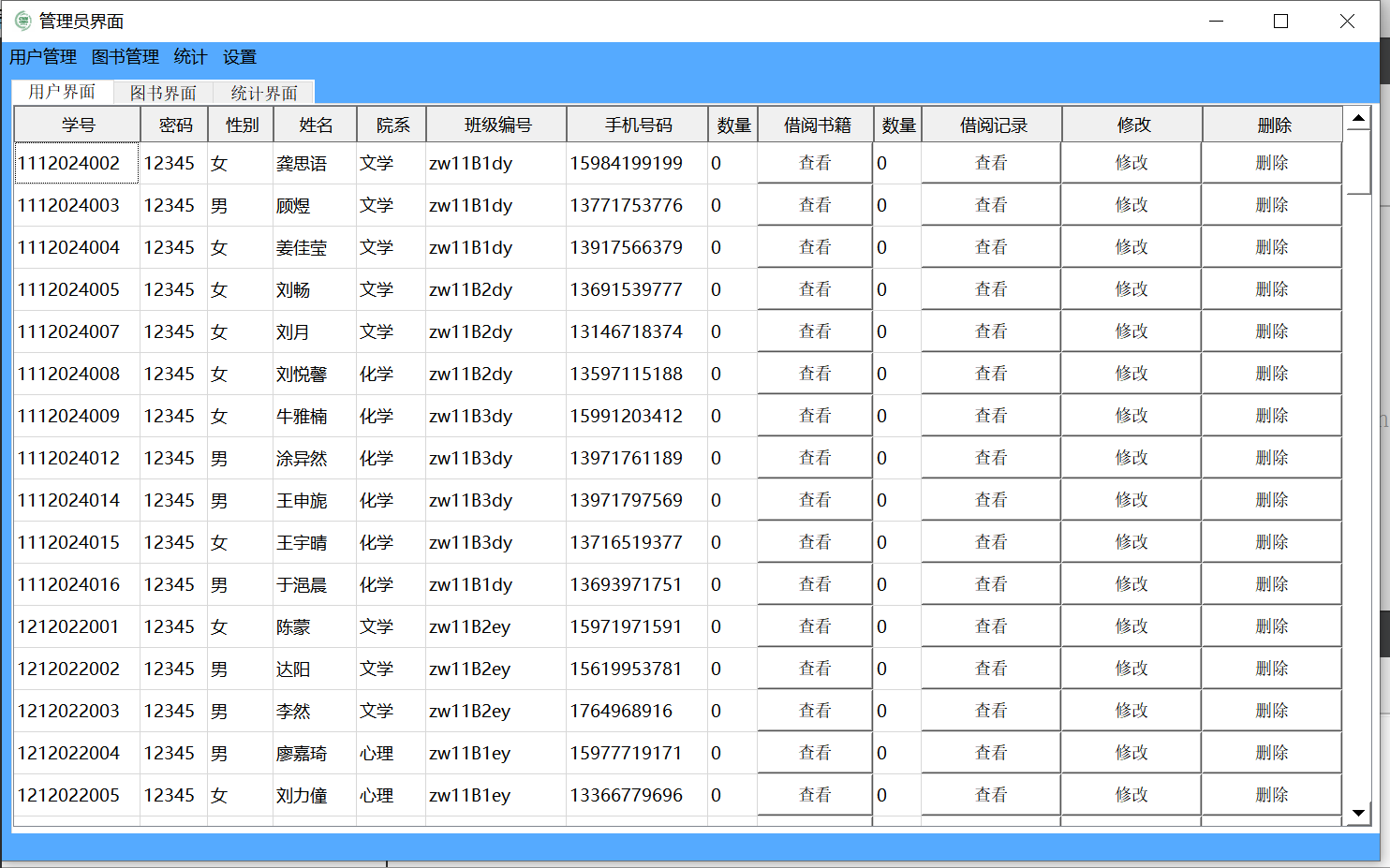
Task: Delete the row for 王宇晴
Action: 1272,542
